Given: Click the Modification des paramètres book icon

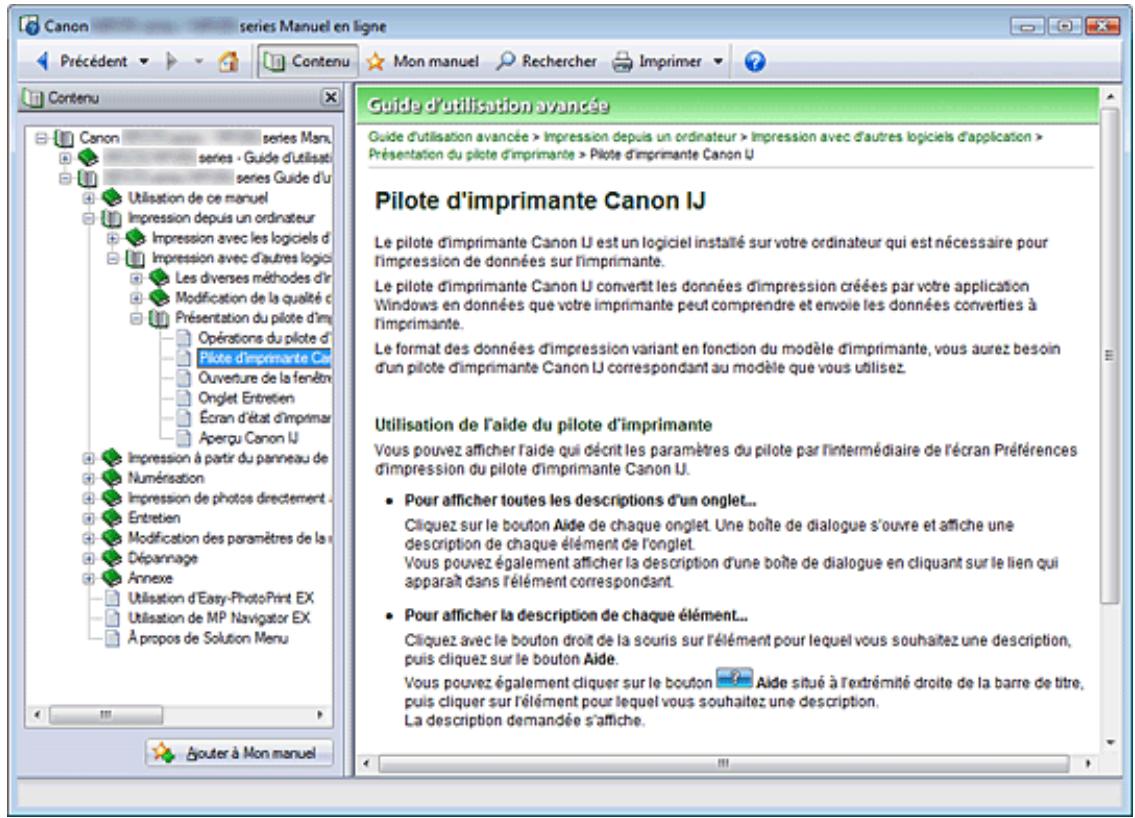Looking at the screenshot, I should 111,538.
